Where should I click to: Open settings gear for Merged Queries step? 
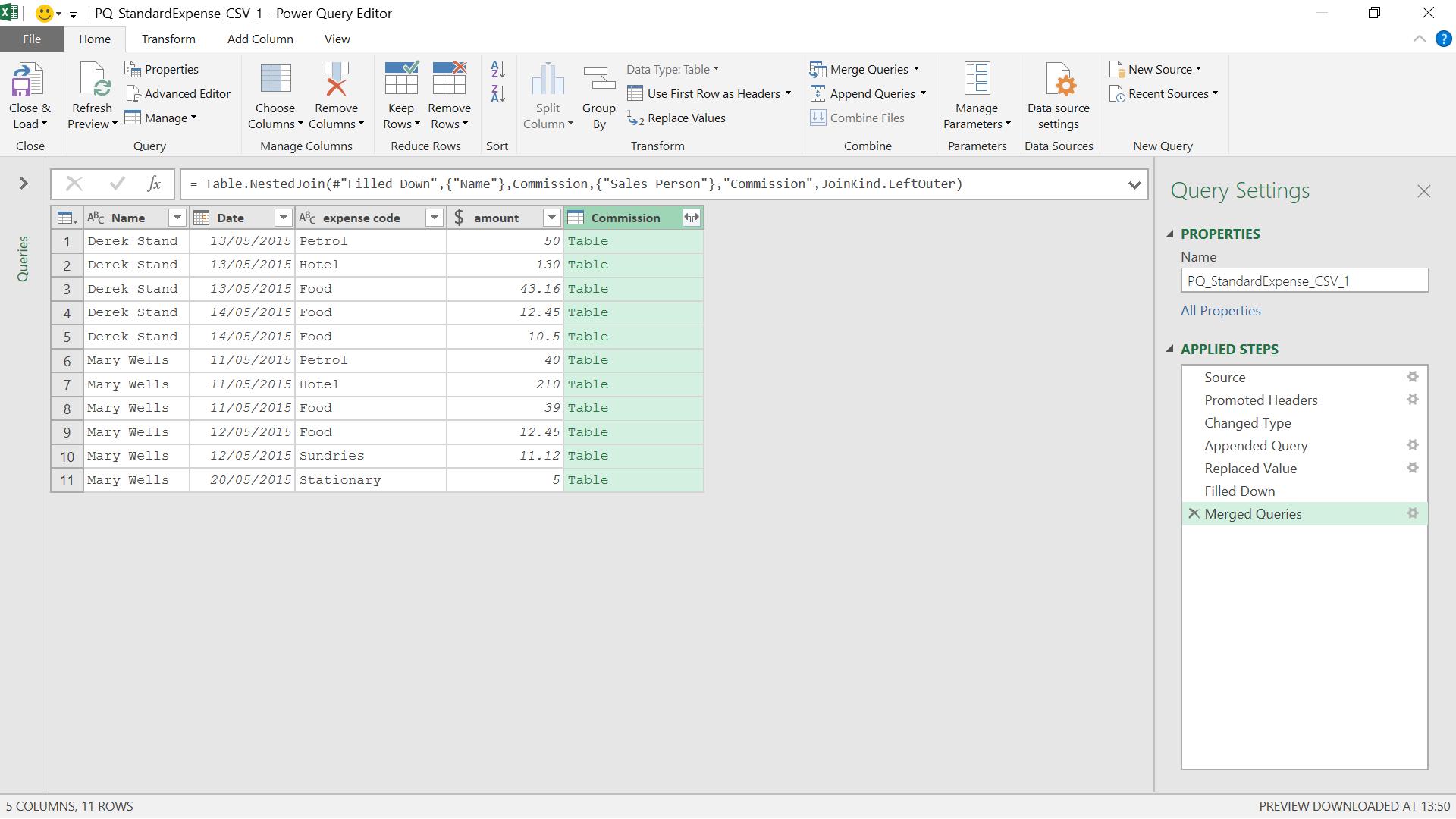point(1412,514)
